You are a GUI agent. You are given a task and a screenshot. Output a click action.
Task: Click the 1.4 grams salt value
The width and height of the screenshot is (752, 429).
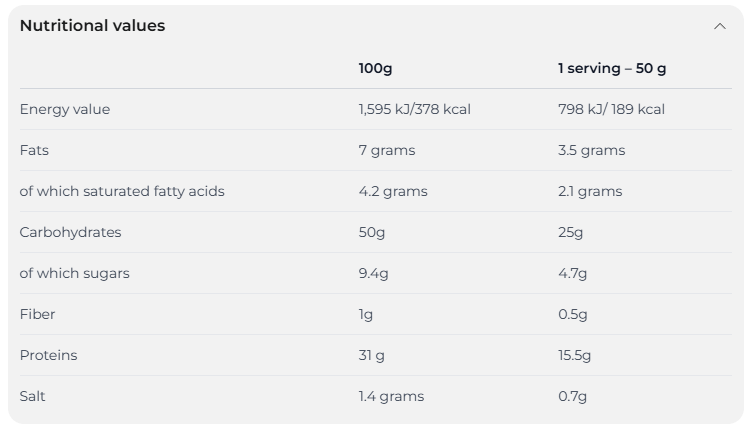pyautogui.click(x=391, y=396)
